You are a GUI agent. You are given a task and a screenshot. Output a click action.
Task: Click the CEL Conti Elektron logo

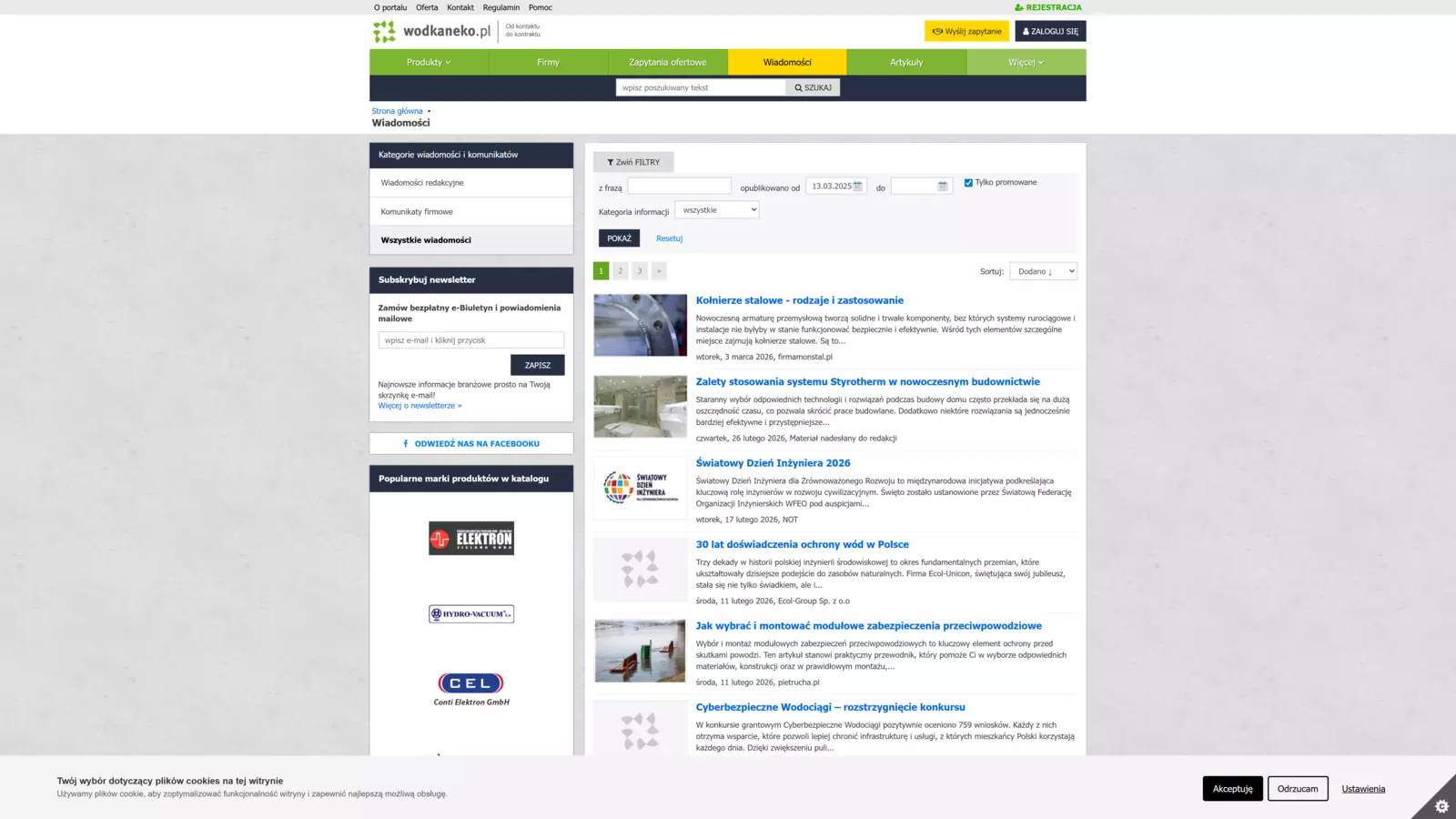(471, 689)
